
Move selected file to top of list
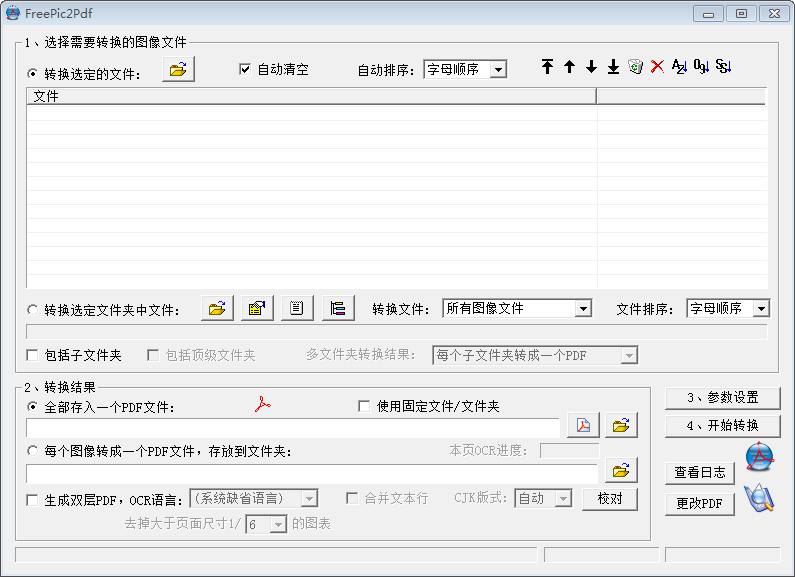tap(547, 67)
